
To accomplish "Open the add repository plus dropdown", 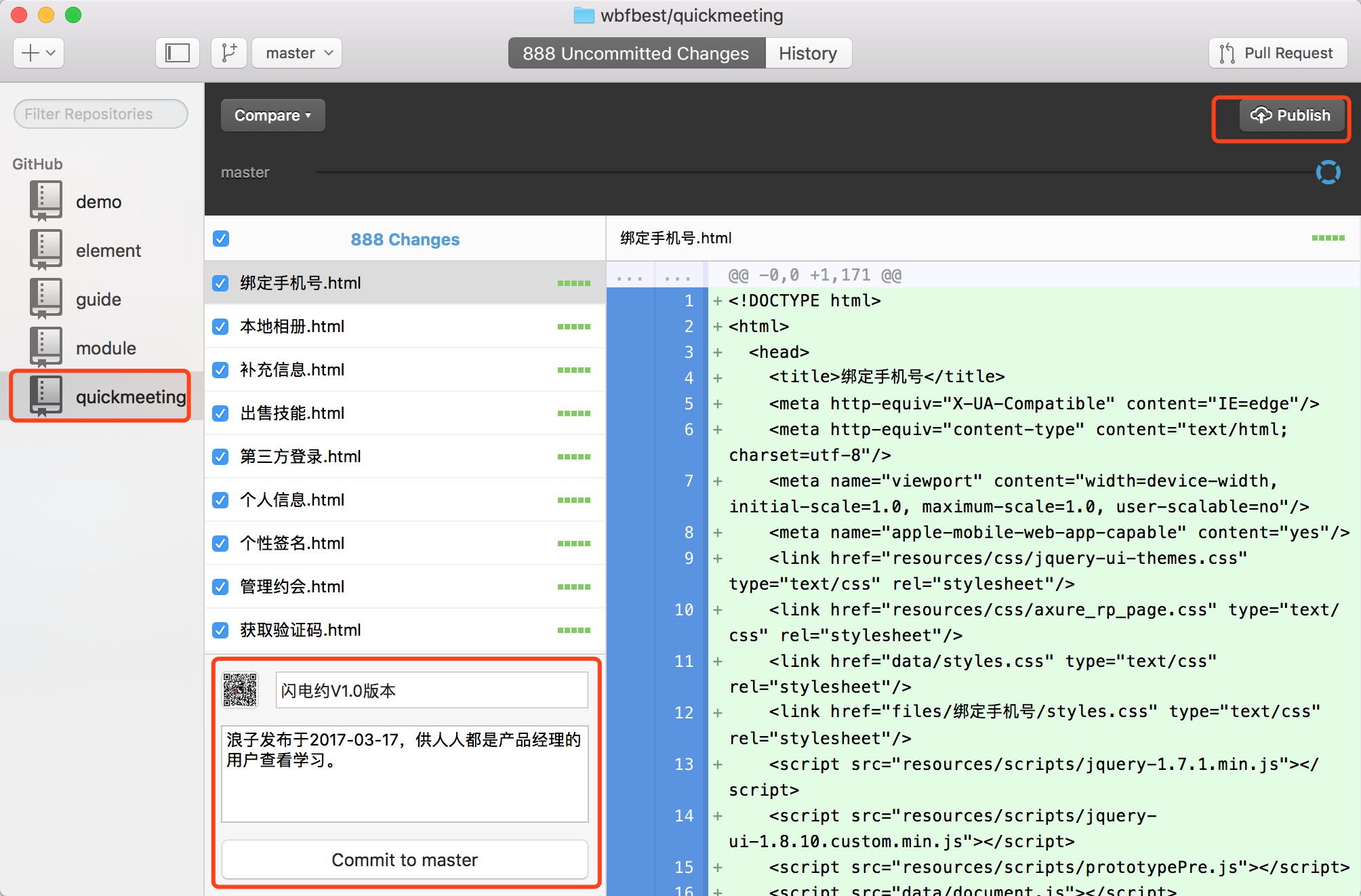I will pos(39,53).
